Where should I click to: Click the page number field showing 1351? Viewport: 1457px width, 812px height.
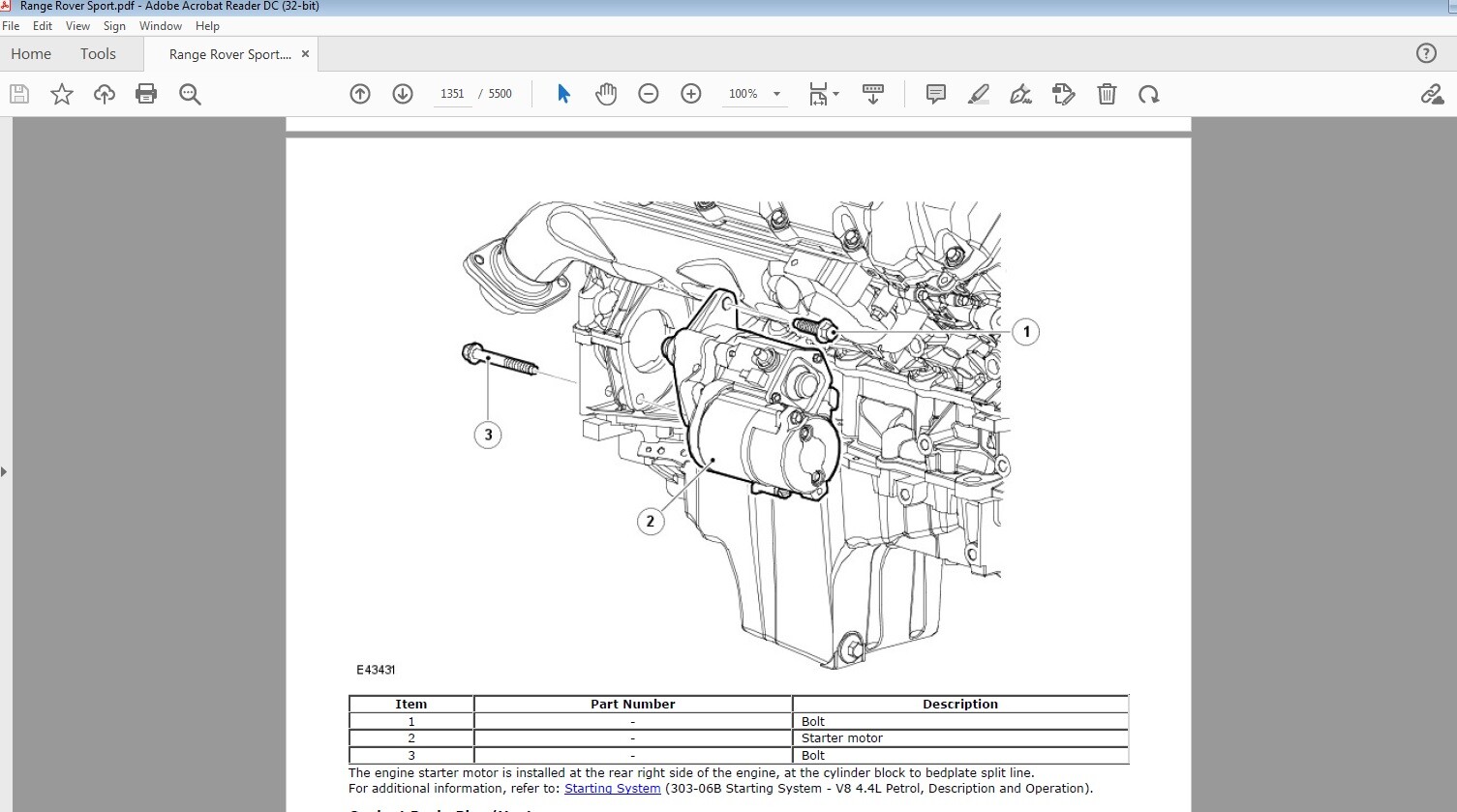click(x=452, y=94)
